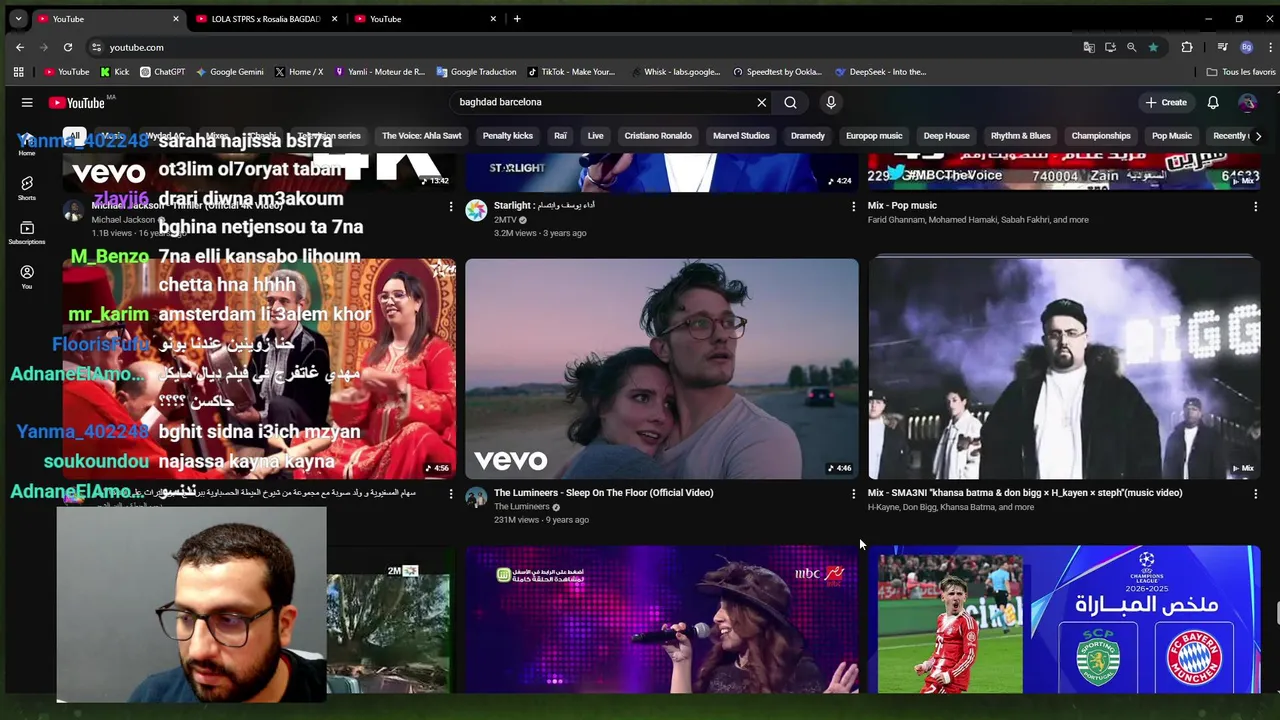This screenshot has width=1280, height=720.
Task: Open more actions for Sleep On The Floor video
Action: click(853, 494)
